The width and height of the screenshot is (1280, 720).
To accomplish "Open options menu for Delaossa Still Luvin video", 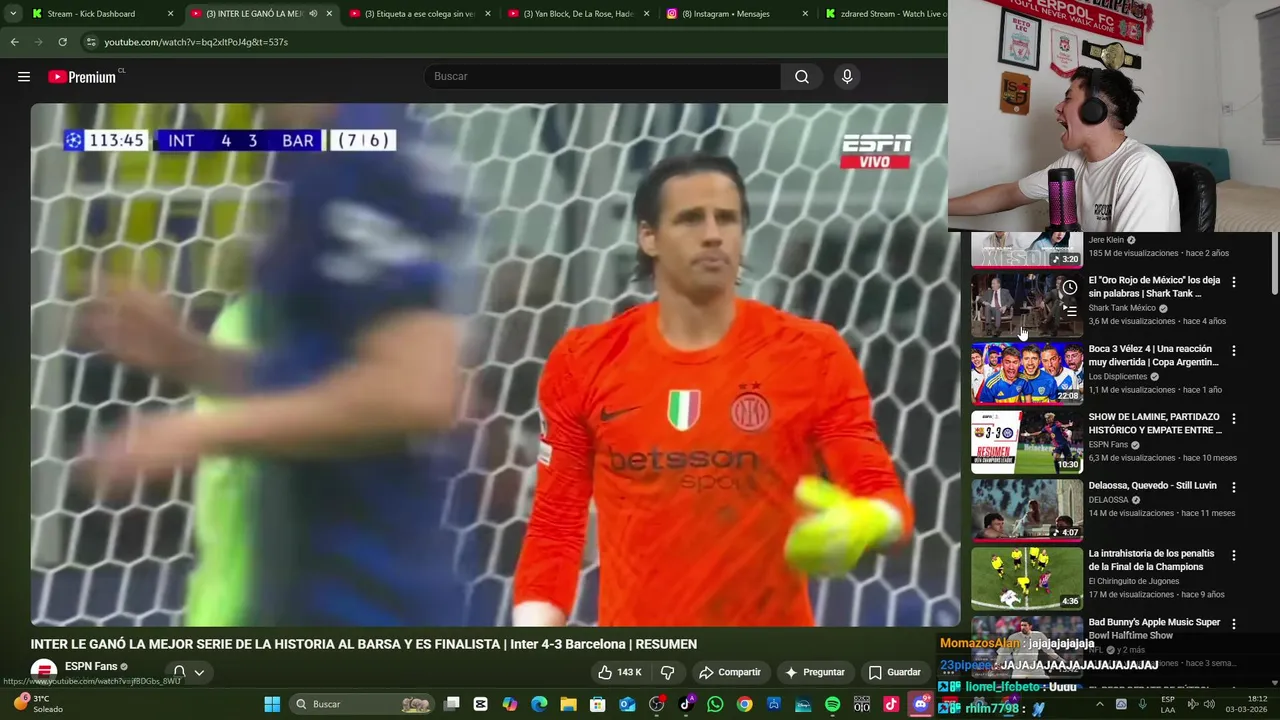I will [x=1233, y=487].
